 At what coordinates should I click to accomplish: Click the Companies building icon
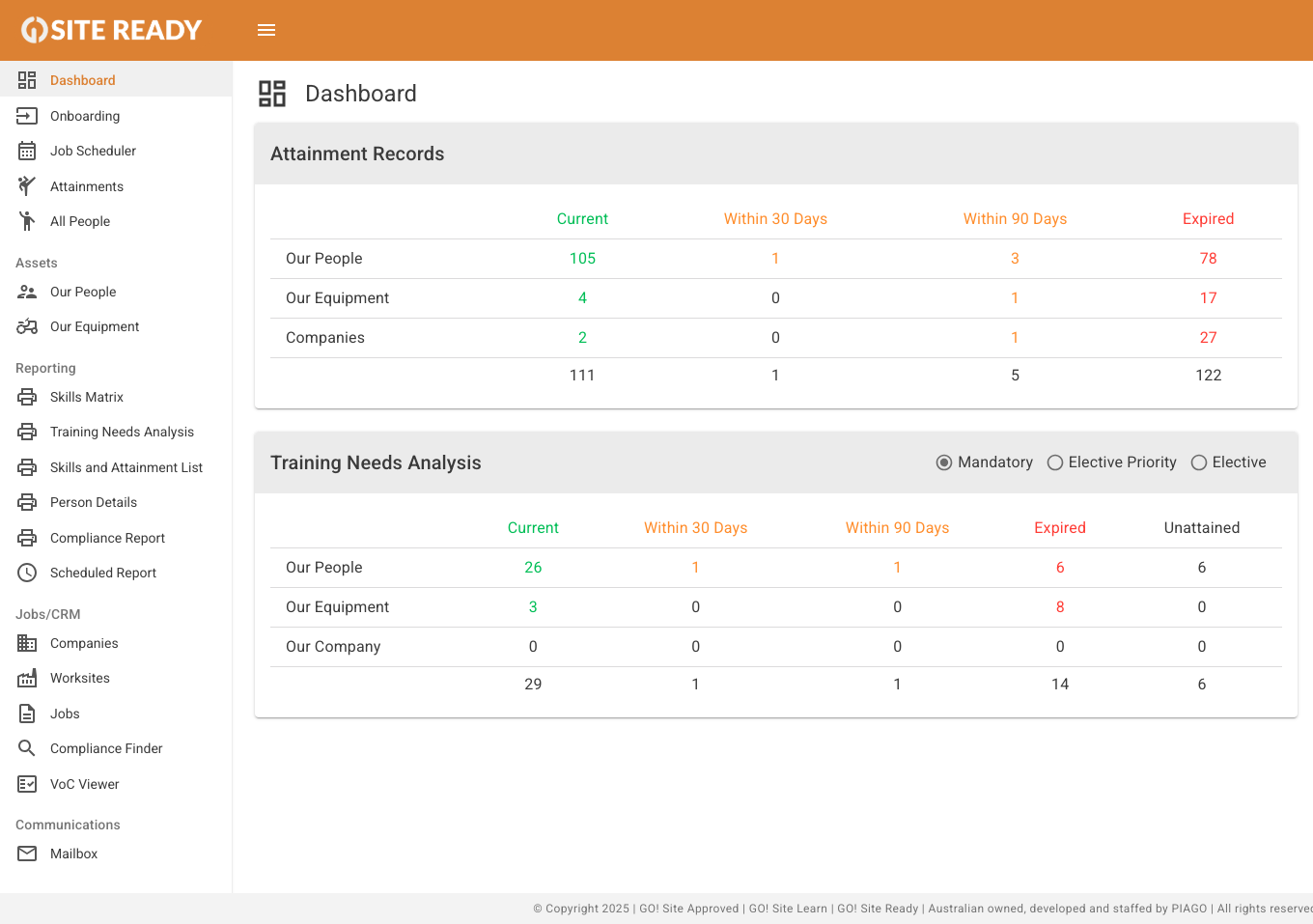coord(27,643)
